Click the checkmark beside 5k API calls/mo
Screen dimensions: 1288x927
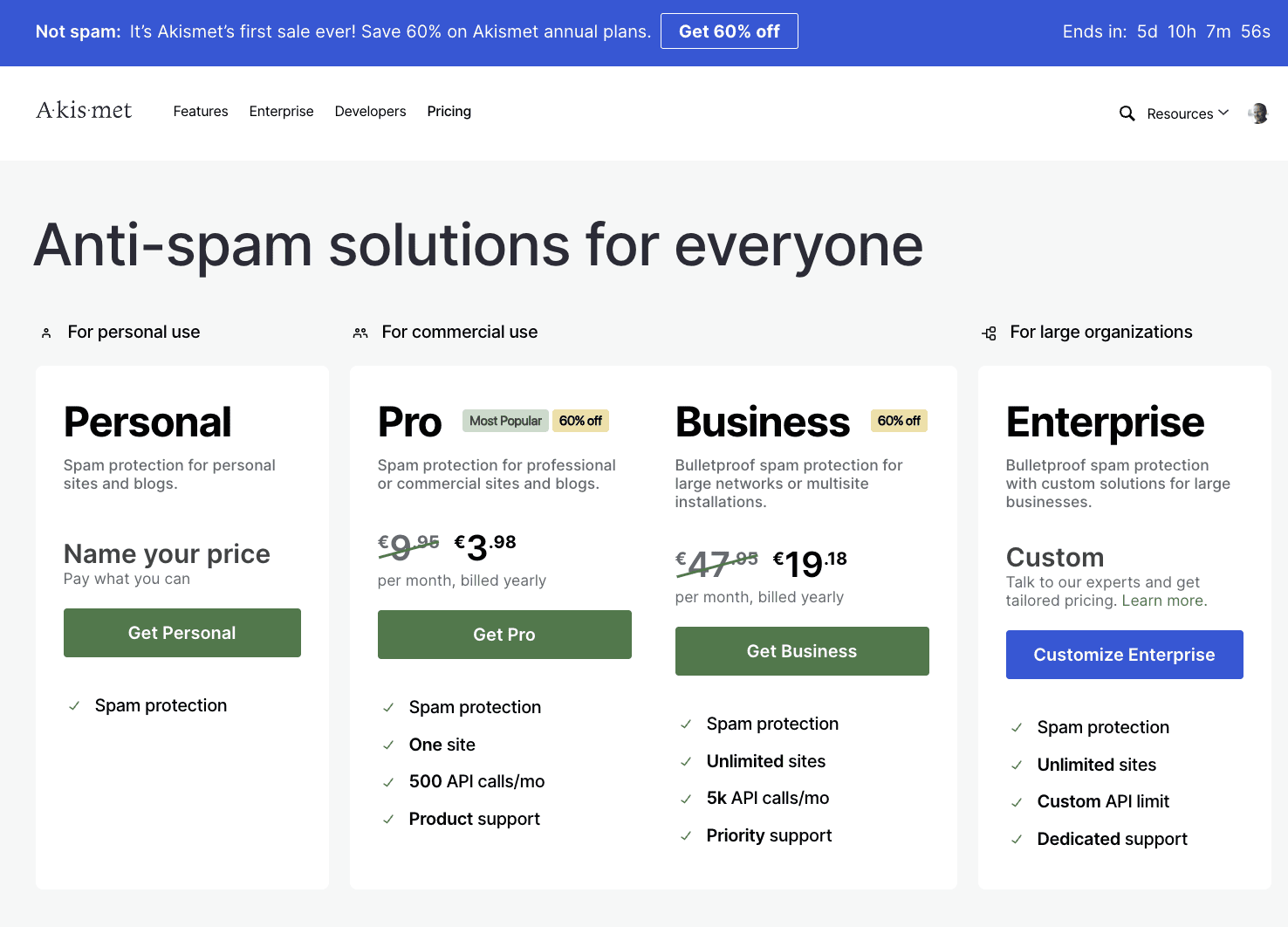pyautogui.click(x=686, y=799)
